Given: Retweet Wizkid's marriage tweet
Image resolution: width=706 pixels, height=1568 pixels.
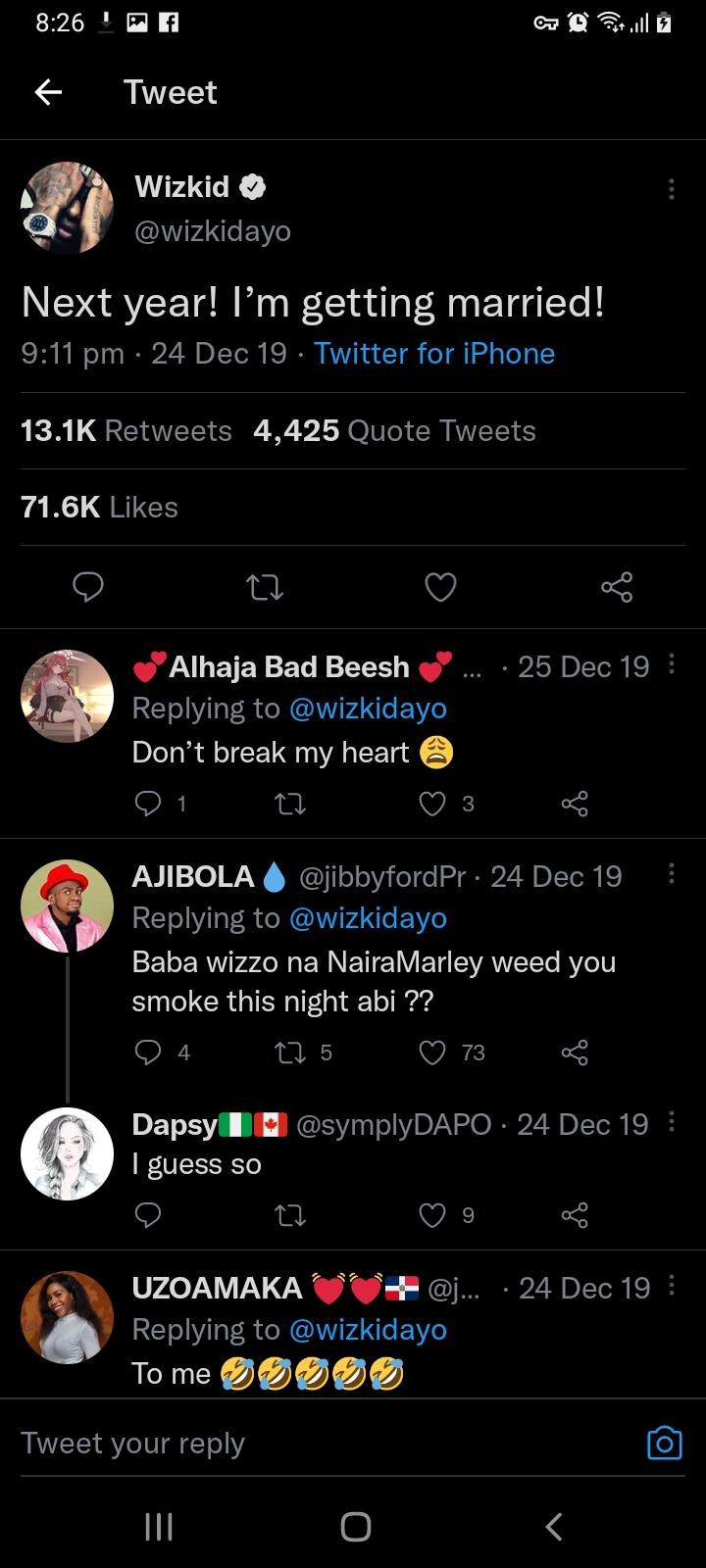Looking at the screenshot, I should 264,587.
